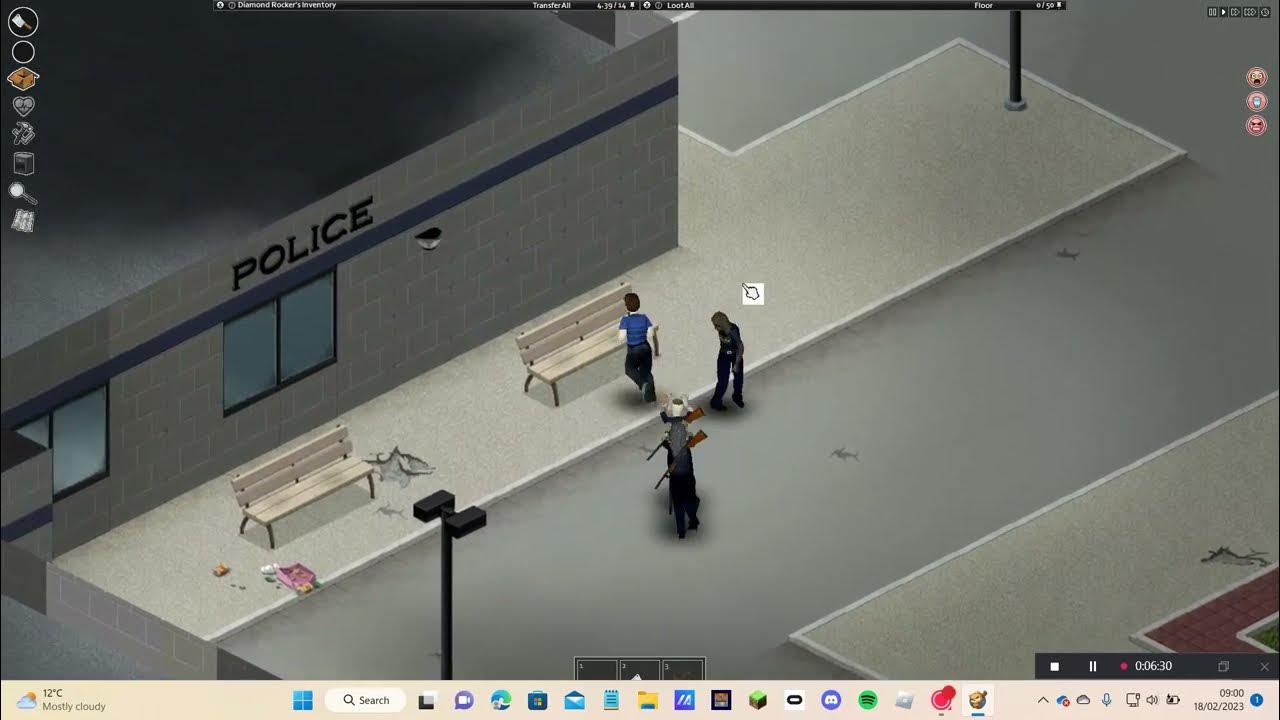Open the furniture movables icon
This screenshot has width=1280, height=720.
pos(23,163)
